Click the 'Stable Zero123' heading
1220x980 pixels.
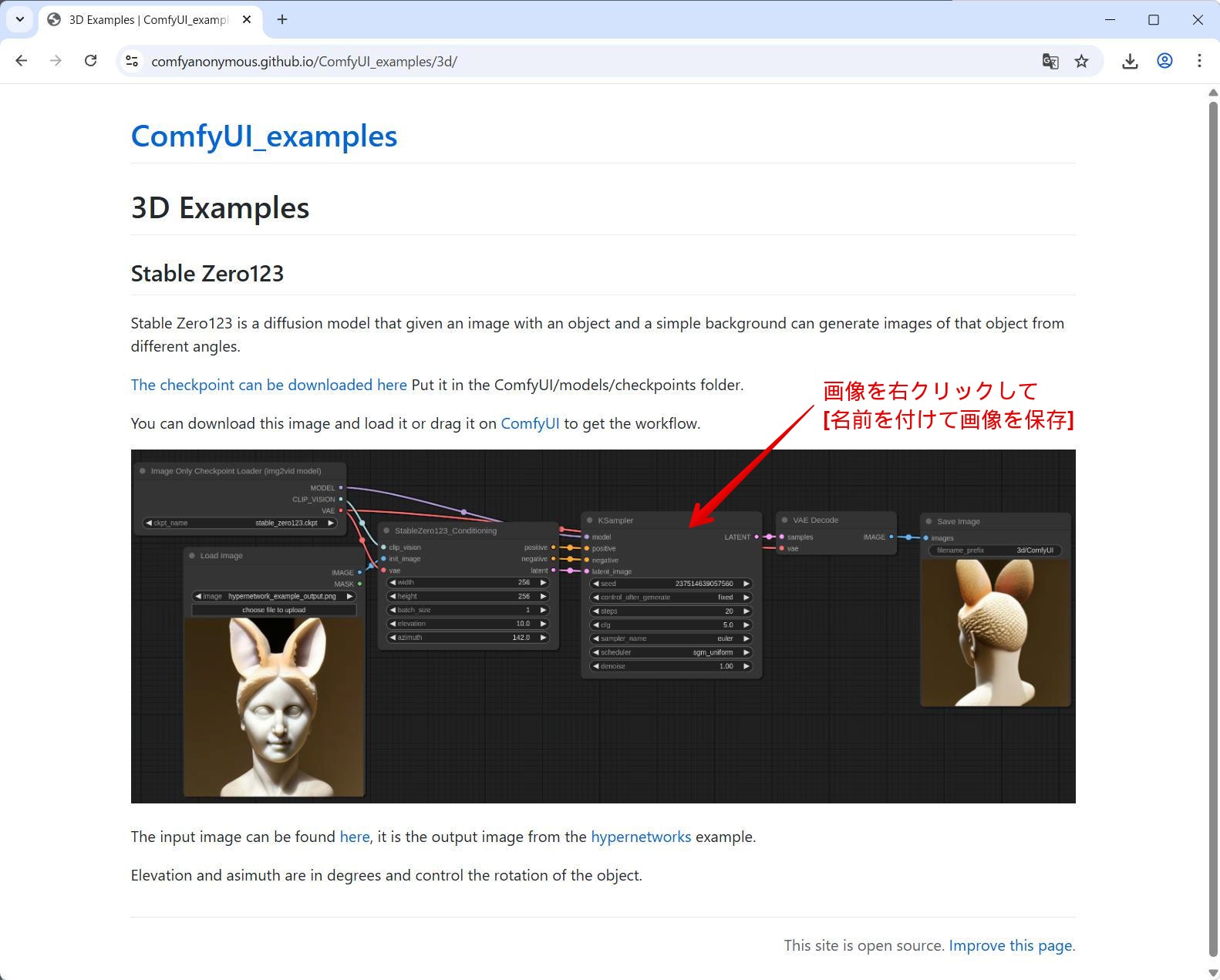point(207,274)
